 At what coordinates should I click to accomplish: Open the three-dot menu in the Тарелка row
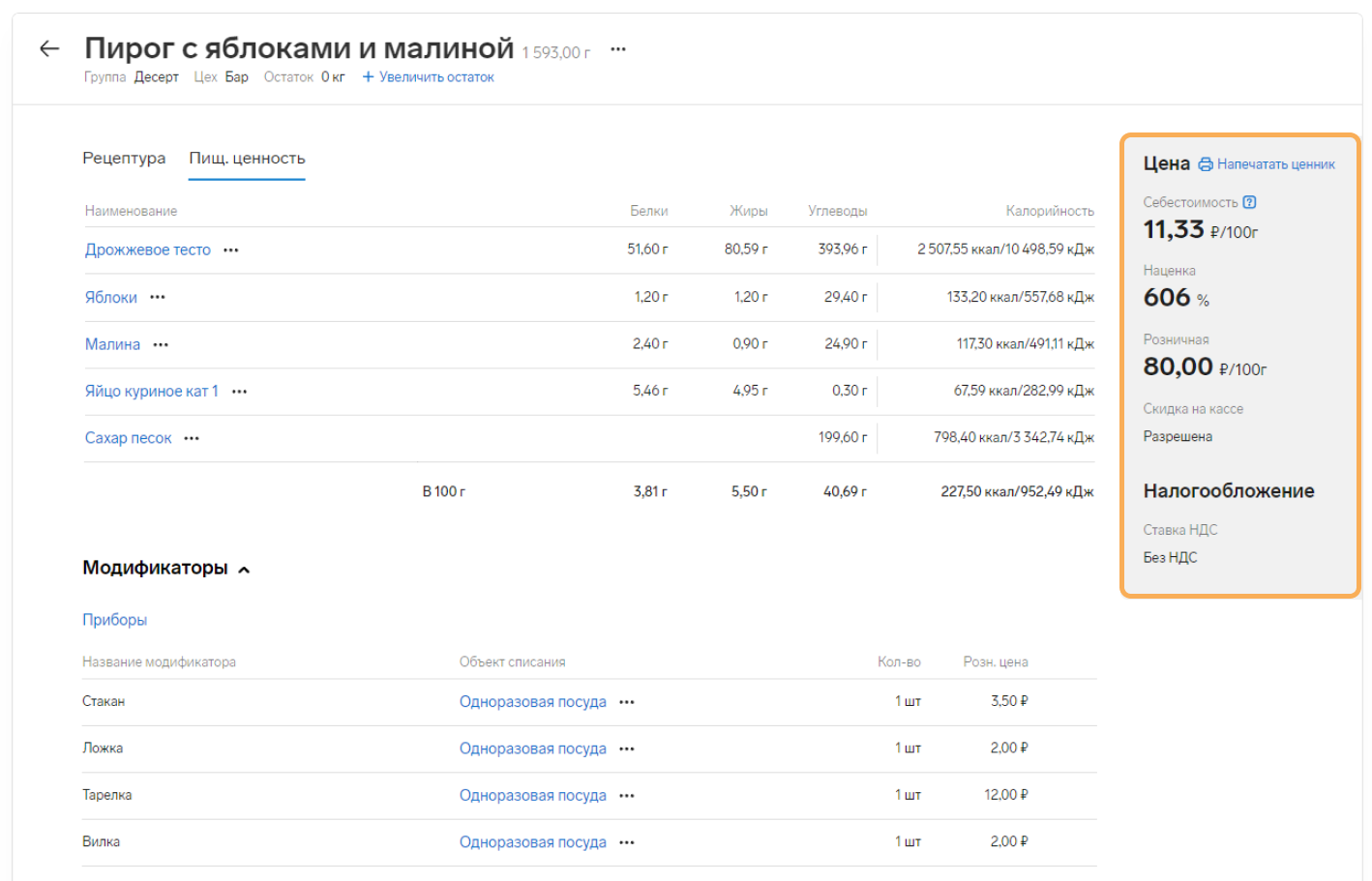coord(627,796)
